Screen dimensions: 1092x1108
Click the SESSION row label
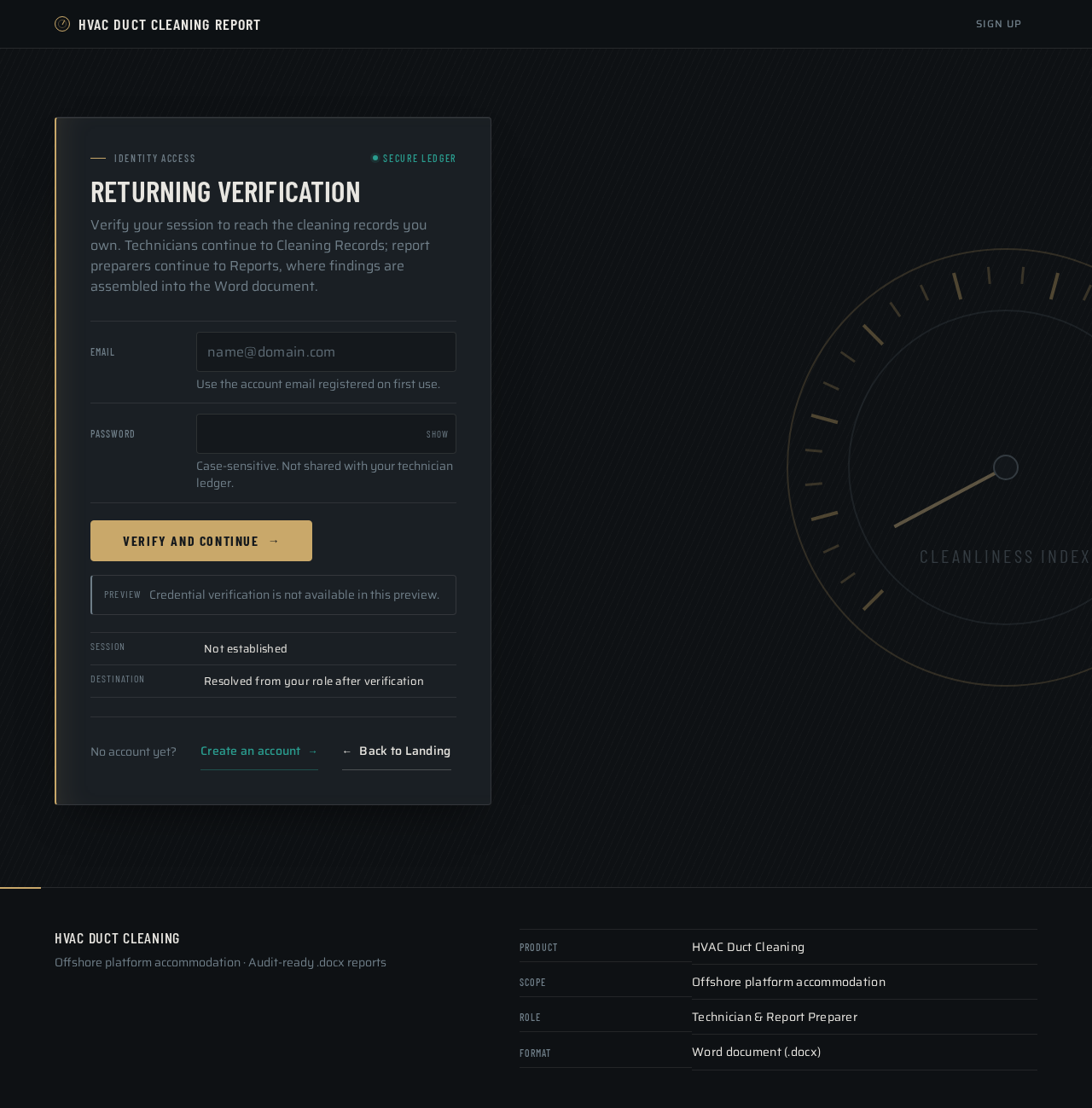point(107,647)
